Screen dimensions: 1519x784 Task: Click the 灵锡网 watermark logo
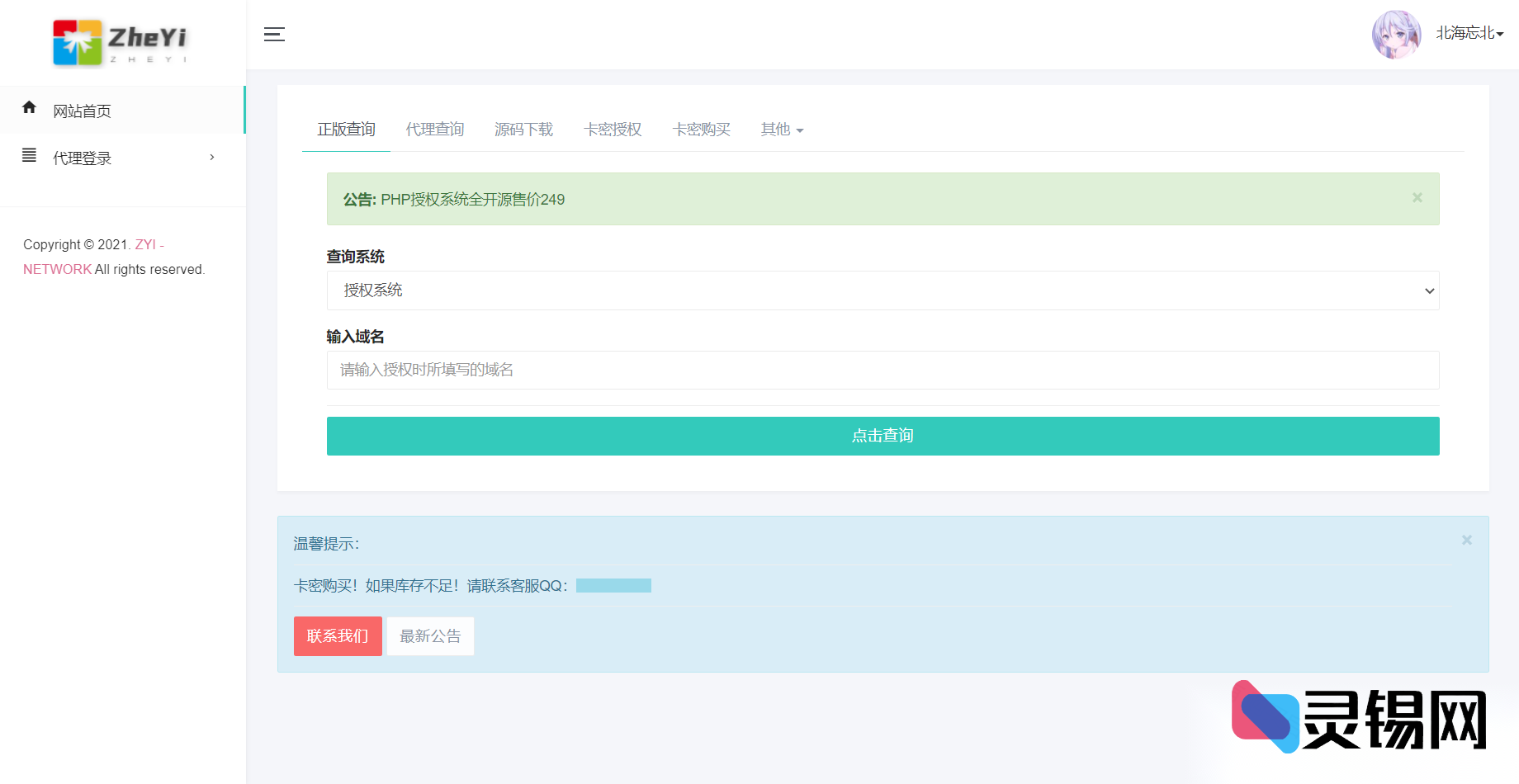[x=1359, y=716]
